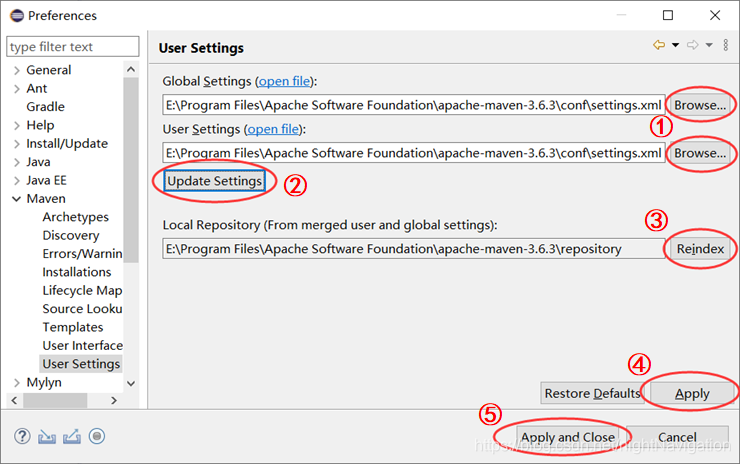Expand the Mylyn tree node
The height and width of the screenshot is (464, 740).
tap(17, 382)
